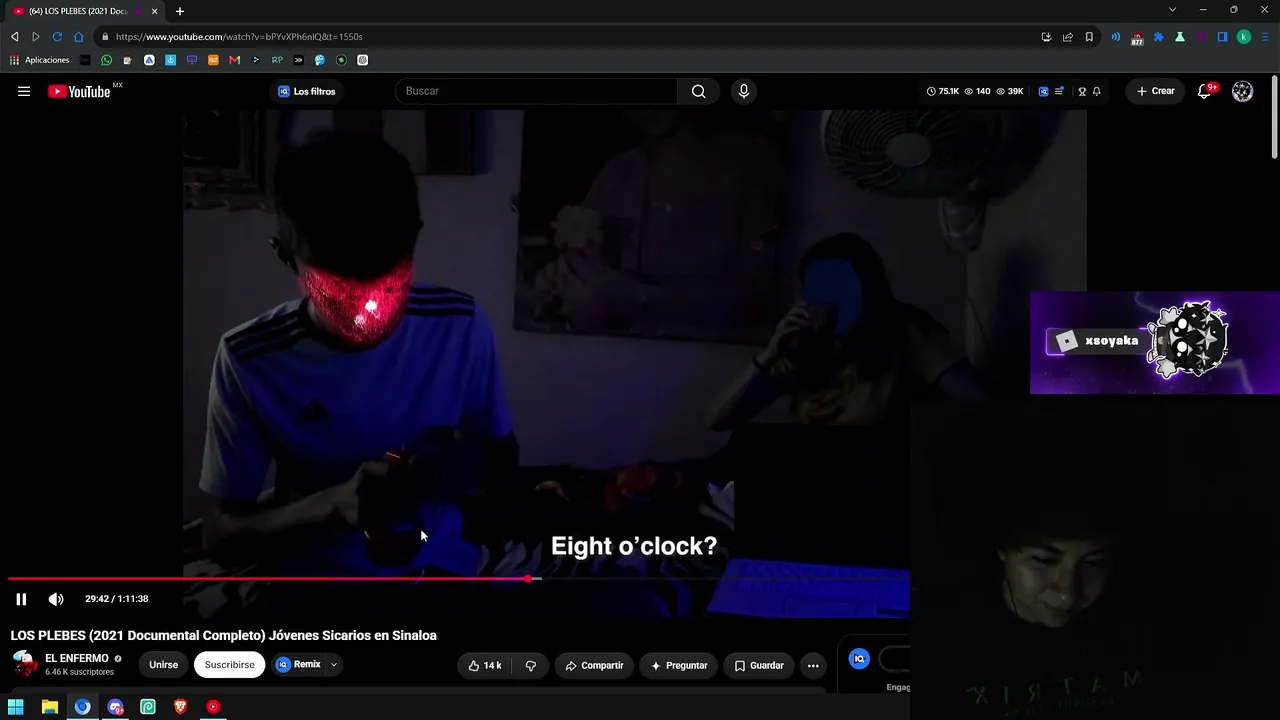
Task: Open the YouTube account avatar menu
Action: tap(1242, 91)
